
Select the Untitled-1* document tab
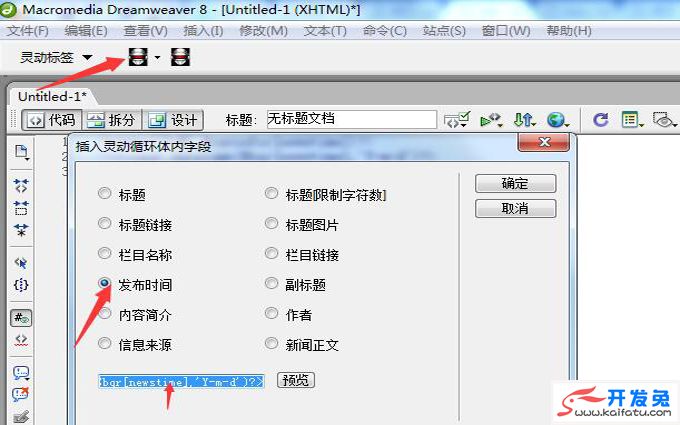[x=52, y=96]
